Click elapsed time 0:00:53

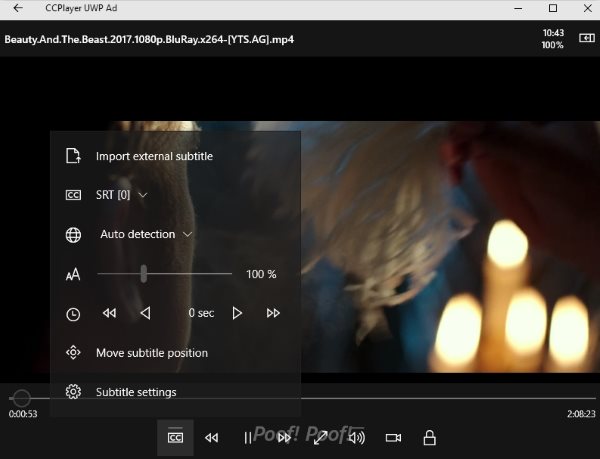tap(23, 414)
